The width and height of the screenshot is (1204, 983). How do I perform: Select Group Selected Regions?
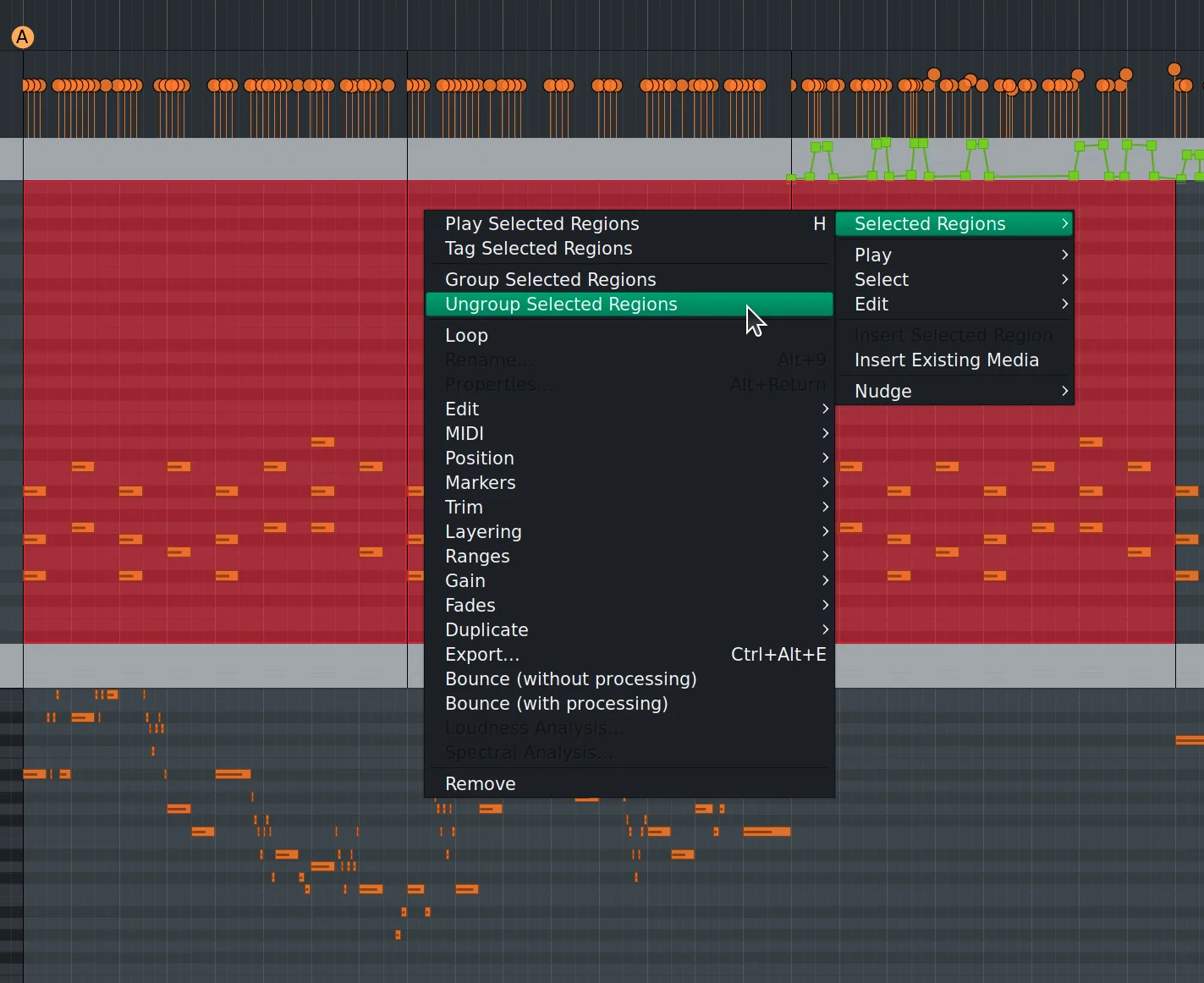(629, 279)
